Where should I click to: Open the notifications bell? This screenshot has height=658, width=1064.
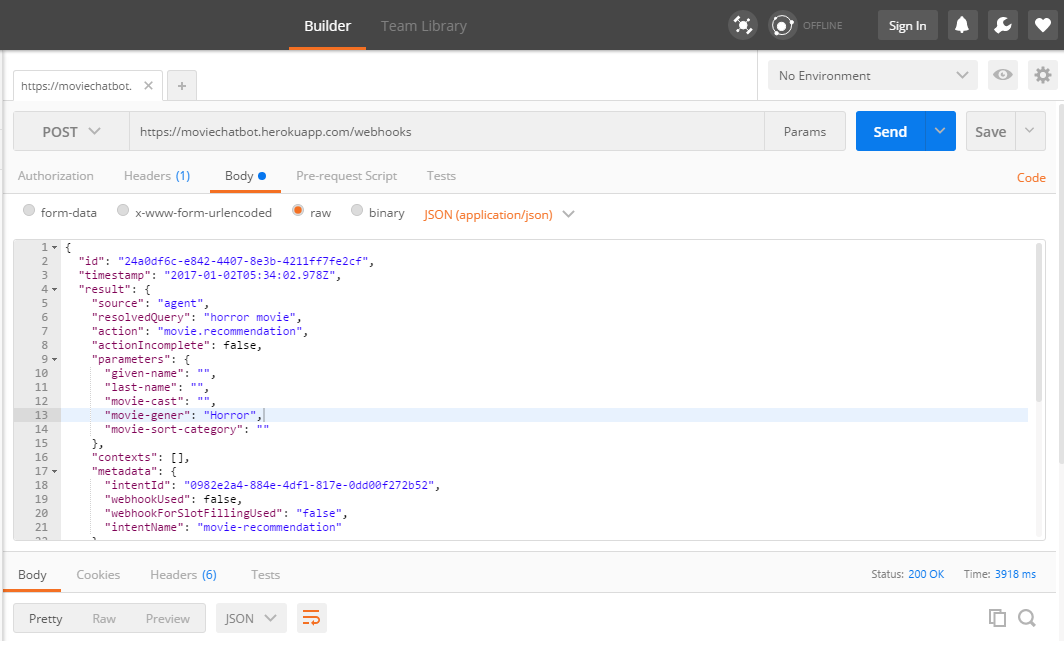click(x=962, y=25)
